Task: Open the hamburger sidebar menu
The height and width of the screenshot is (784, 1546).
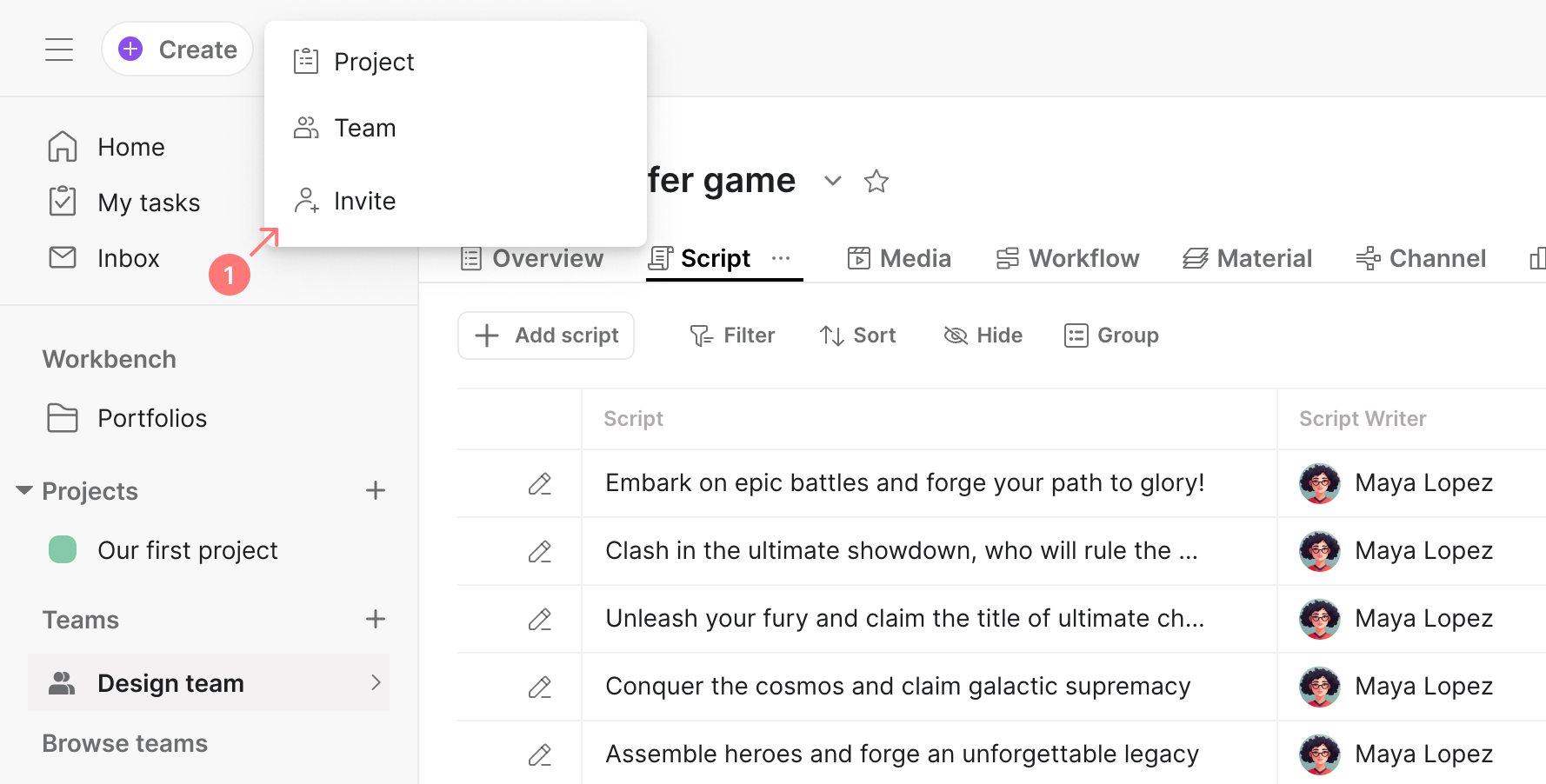Action: click(x=59, y=50)
